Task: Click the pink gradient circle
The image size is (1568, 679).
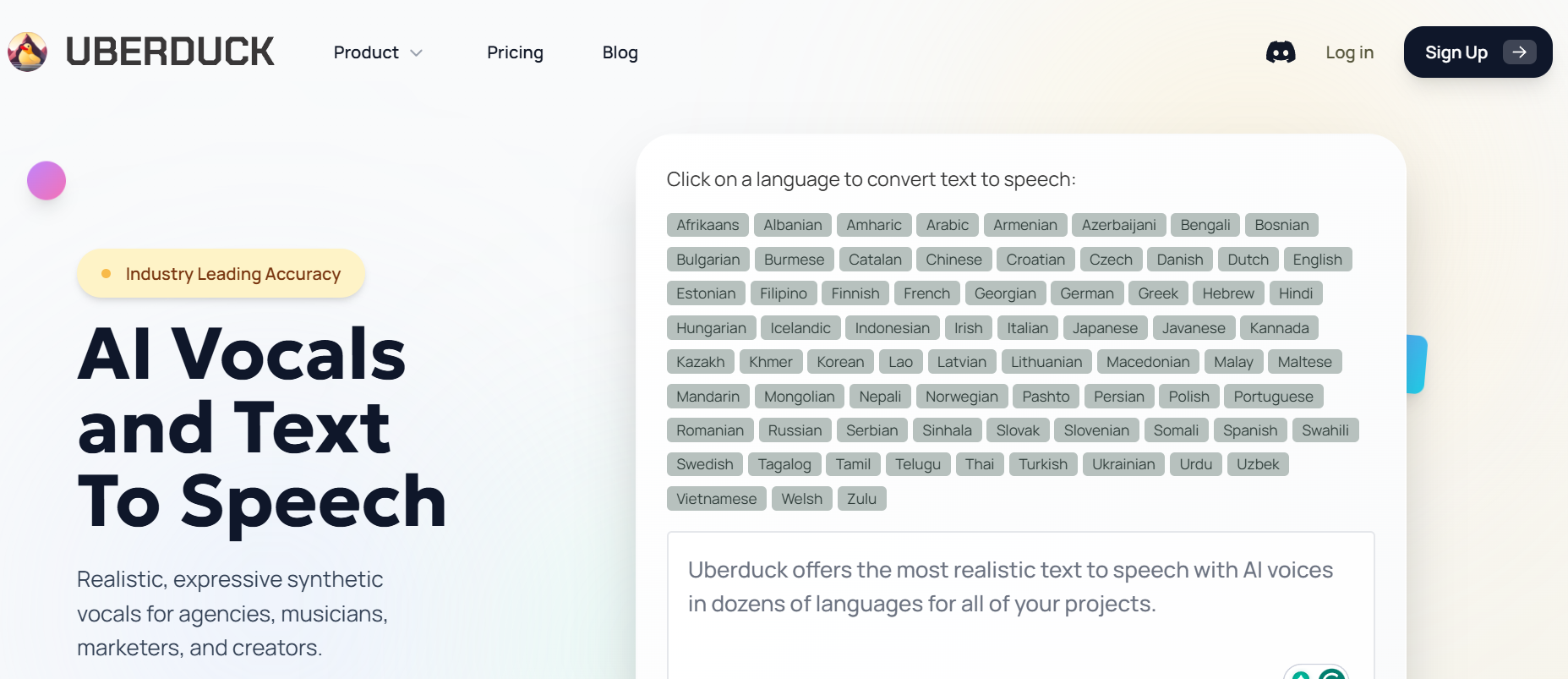Action: (x=46, y=181)
